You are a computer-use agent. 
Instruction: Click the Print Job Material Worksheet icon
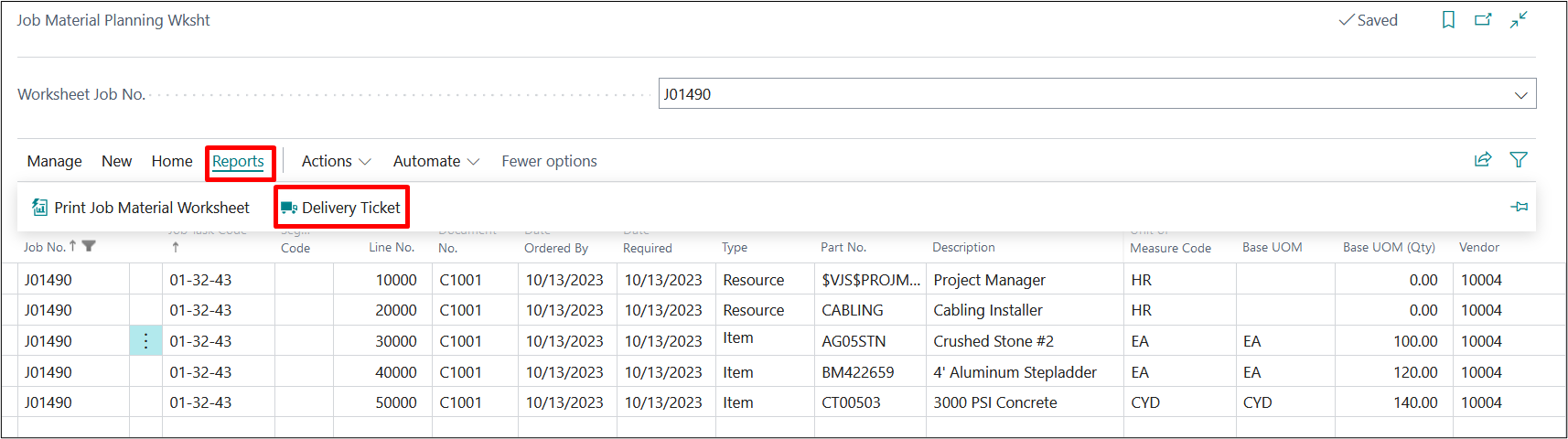(40, 208)
